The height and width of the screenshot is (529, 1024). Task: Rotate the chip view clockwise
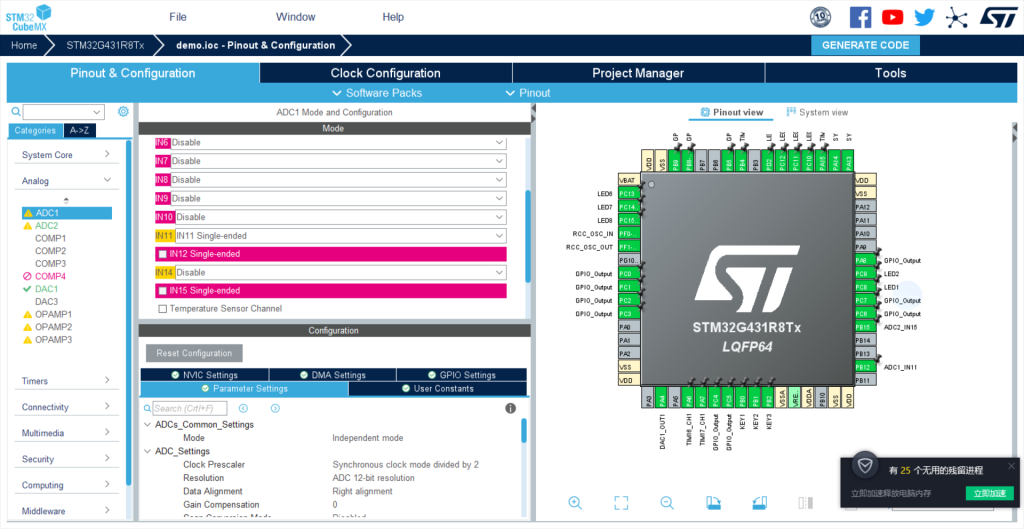(x=713, y=502)
